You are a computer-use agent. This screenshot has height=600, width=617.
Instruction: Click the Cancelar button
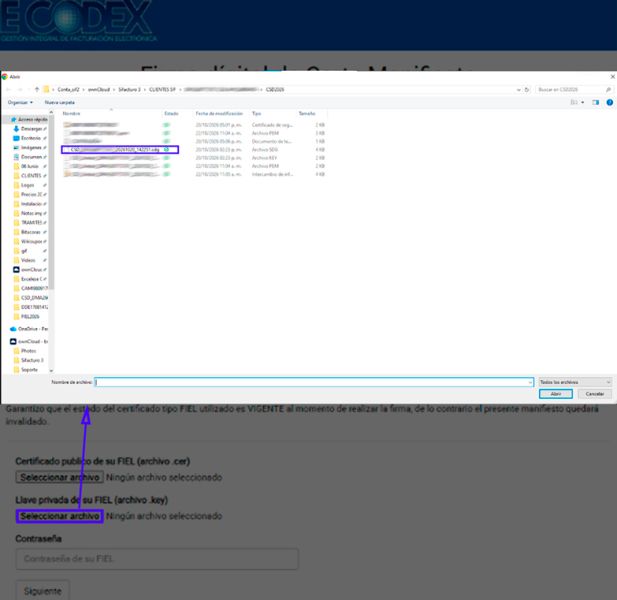tap(595, 394)
